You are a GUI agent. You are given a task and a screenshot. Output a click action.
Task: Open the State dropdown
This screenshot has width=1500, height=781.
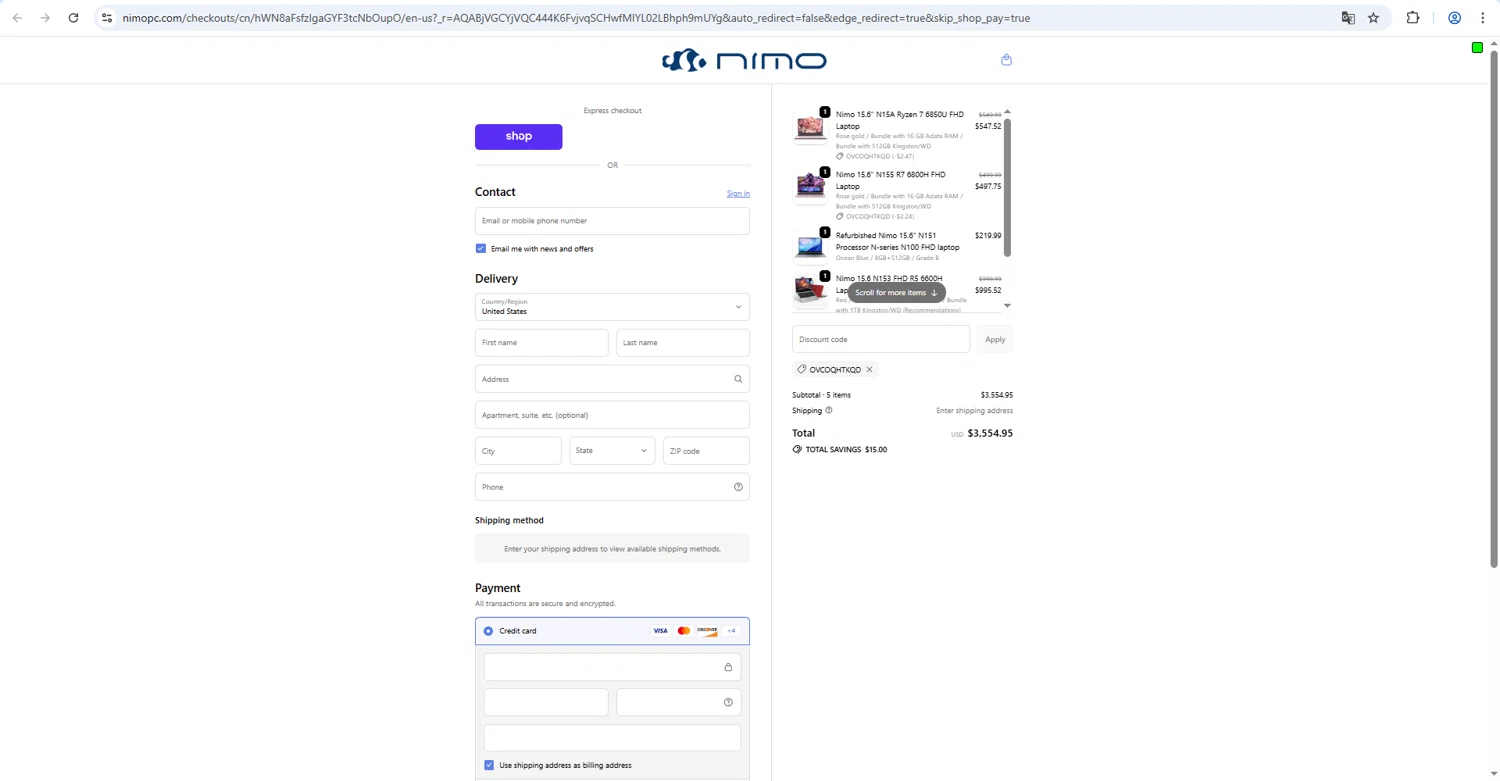click(612, 451)
